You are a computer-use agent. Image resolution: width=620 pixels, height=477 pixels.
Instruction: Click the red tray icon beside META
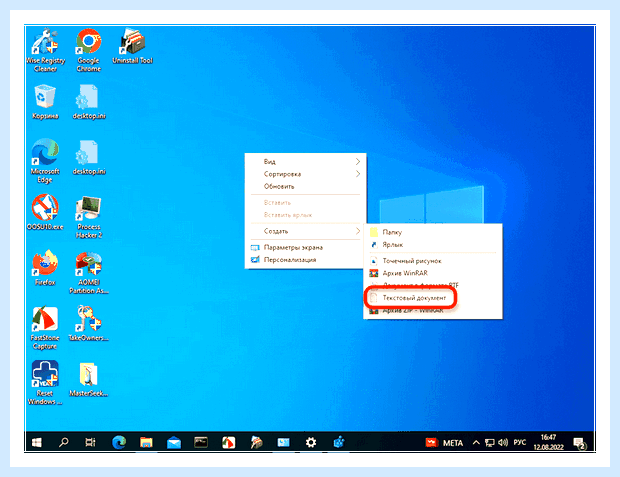point(431,443)
